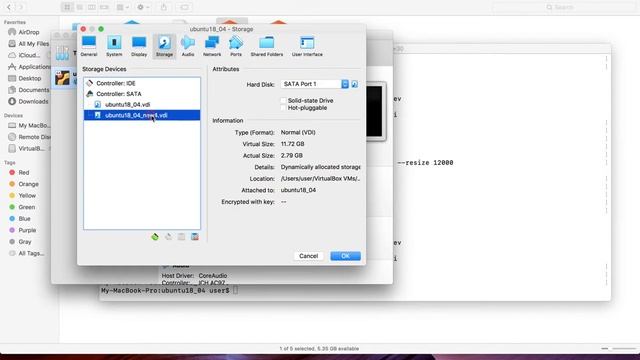The width and height of the screenshot is (640, 360).
Task: Enable the Hot-pluggable checkbox
Action: (283, 108)
